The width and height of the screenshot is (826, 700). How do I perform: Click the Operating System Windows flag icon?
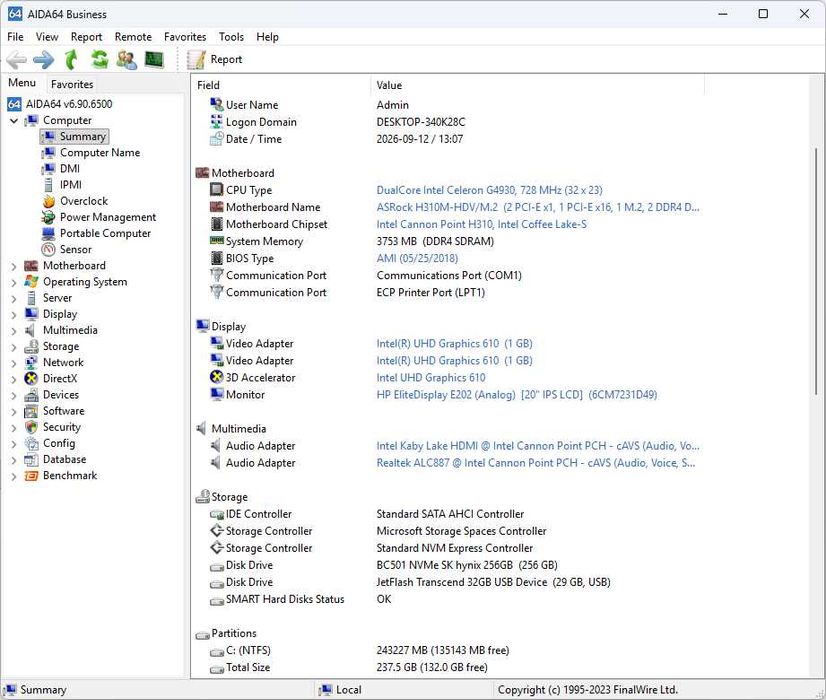32,282
